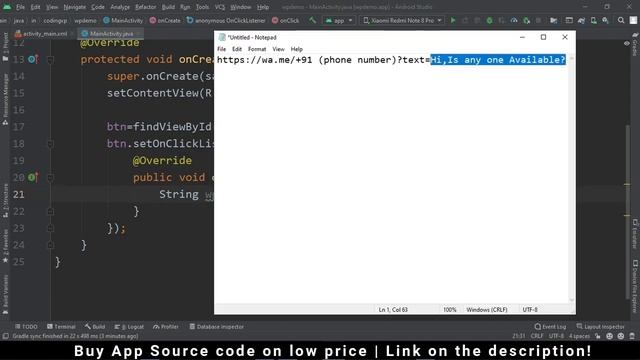
Task: Collapse the code fold at line 20
Action: [51, 178]
